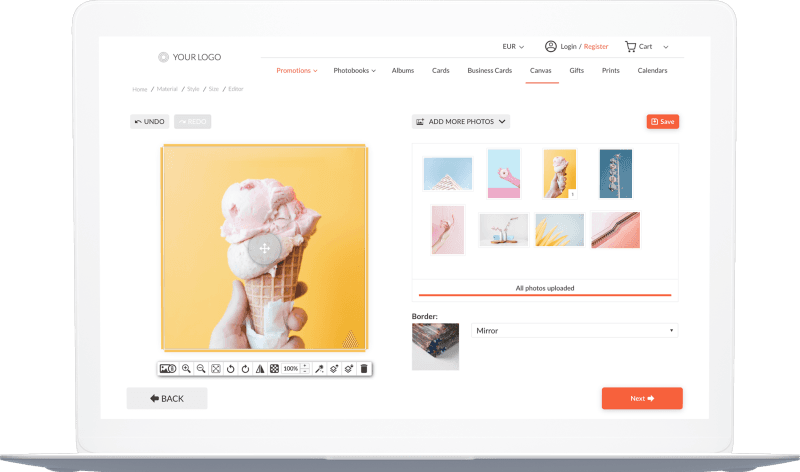This screenshot has height=472, width=800.
Task: Click the Next button
Action: [x=641, y=398]
